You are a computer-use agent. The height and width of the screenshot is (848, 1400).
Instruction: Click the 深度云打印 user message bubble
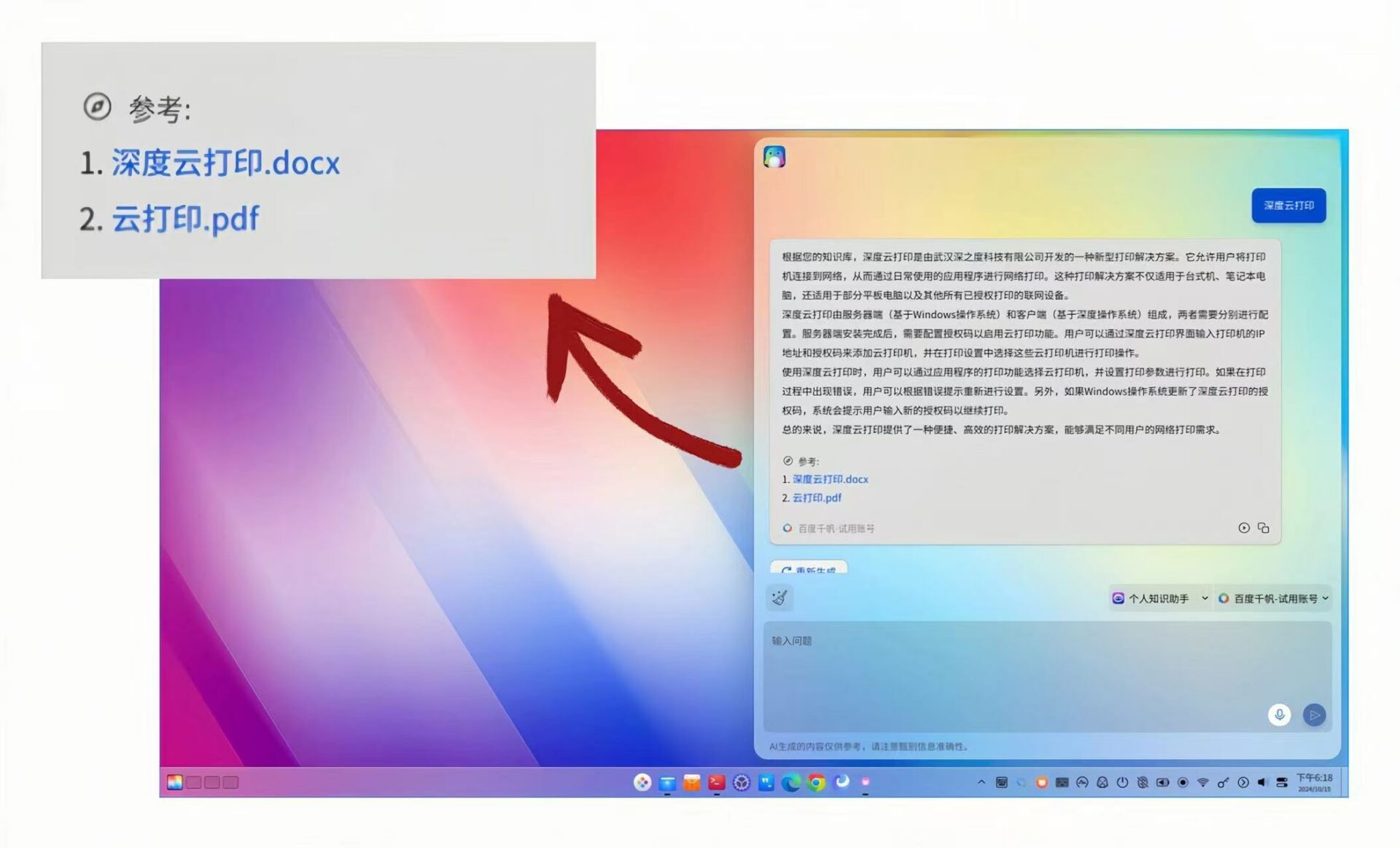click(x=1288, y=206)
